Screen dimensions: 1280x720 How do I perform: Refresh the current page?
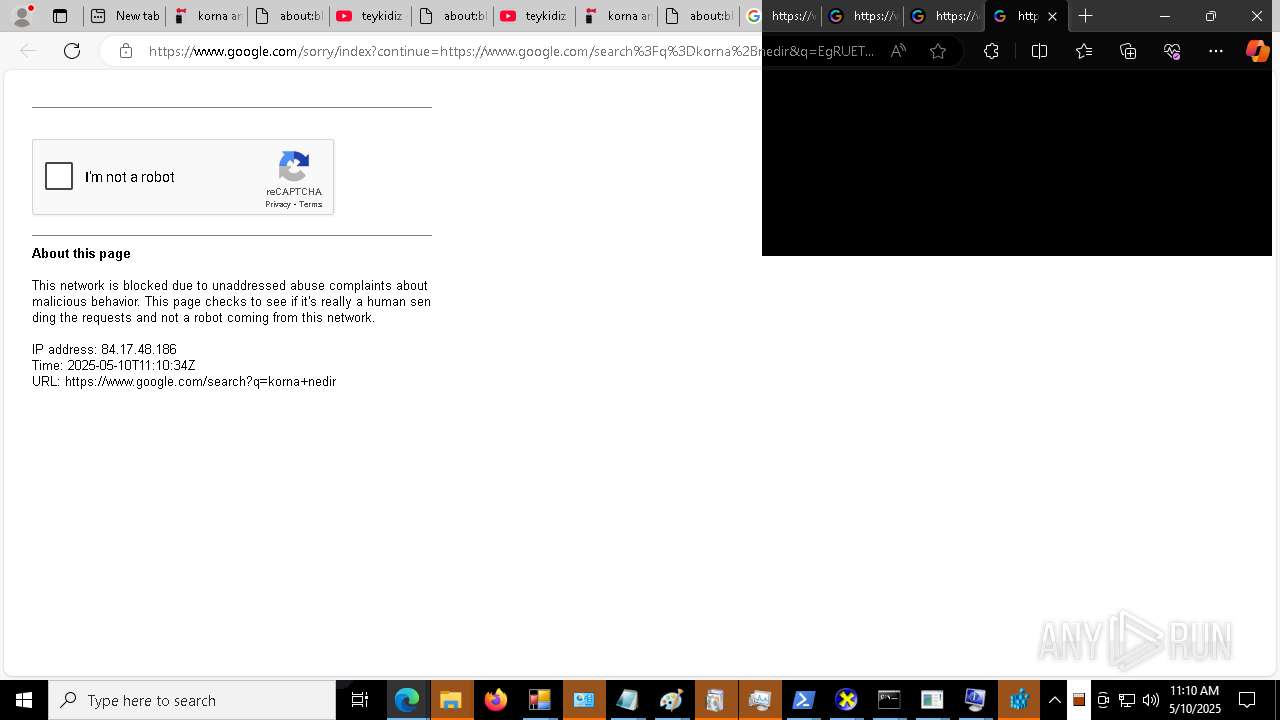coord(72,51)
